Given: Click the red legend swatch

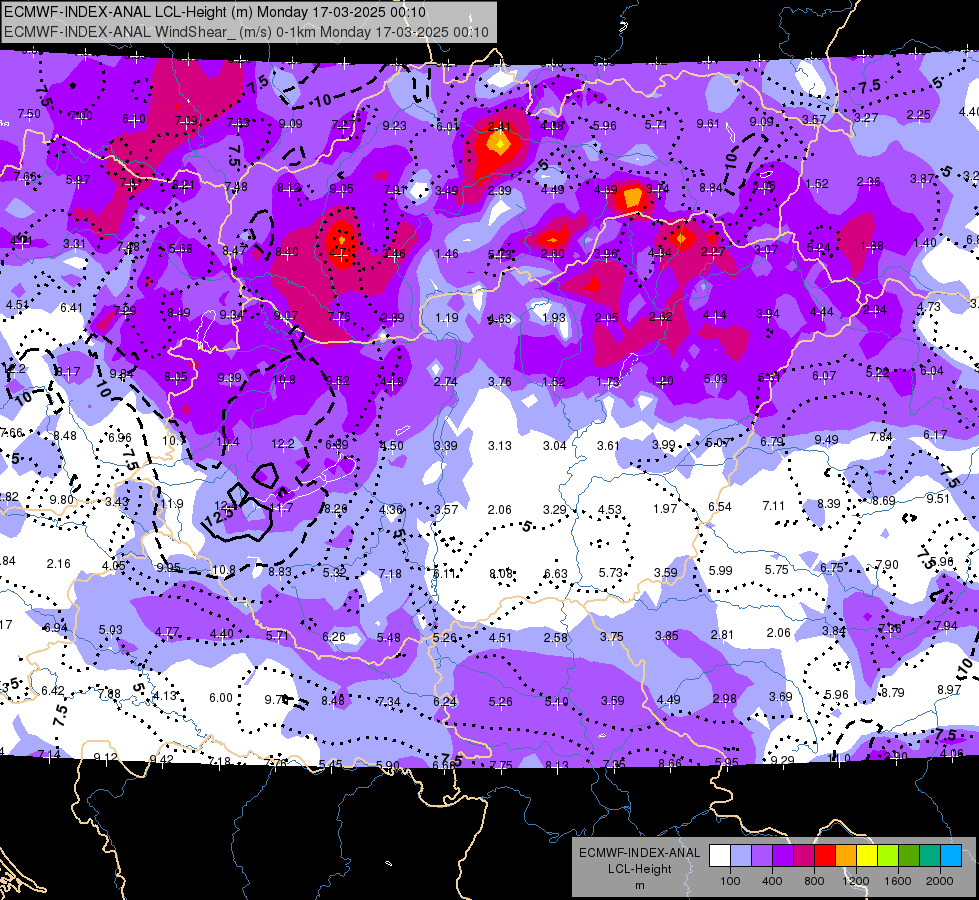Looking at the screenshot, I should 825,856.
